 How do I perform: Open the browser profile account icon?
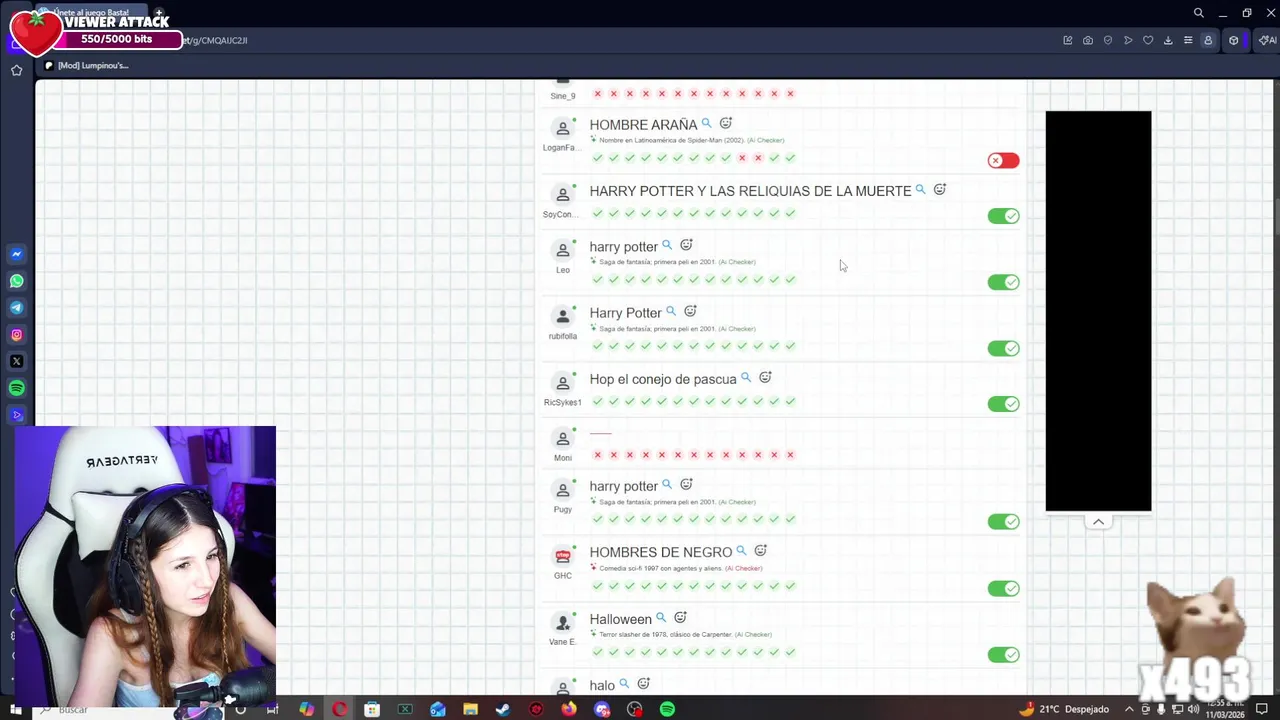(1208, 40)
